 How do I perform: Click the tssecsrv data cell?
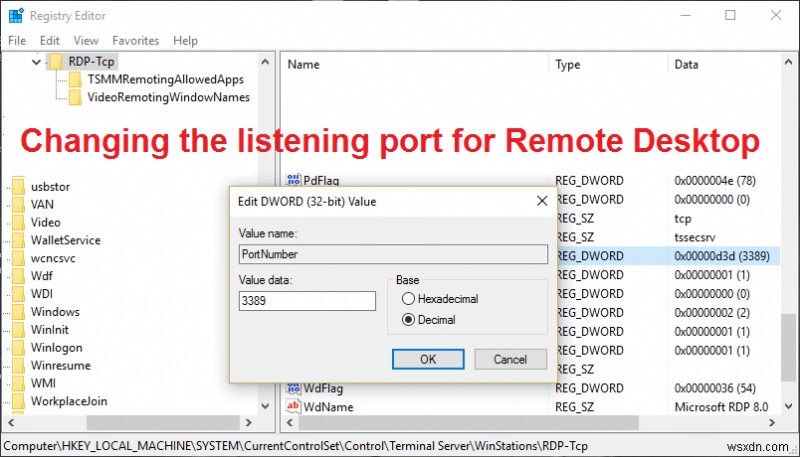tap(694, 237)
